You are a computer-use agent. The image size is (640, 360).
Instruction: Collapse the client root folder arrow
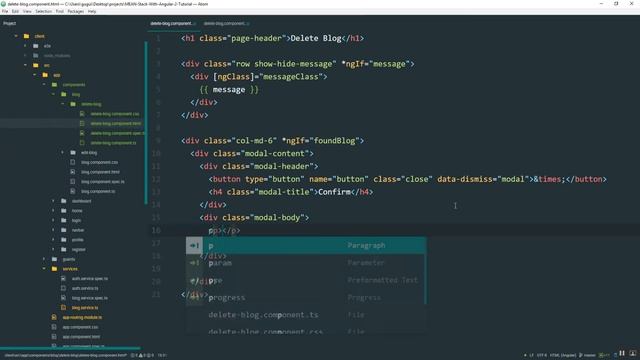tap(16, 36)
